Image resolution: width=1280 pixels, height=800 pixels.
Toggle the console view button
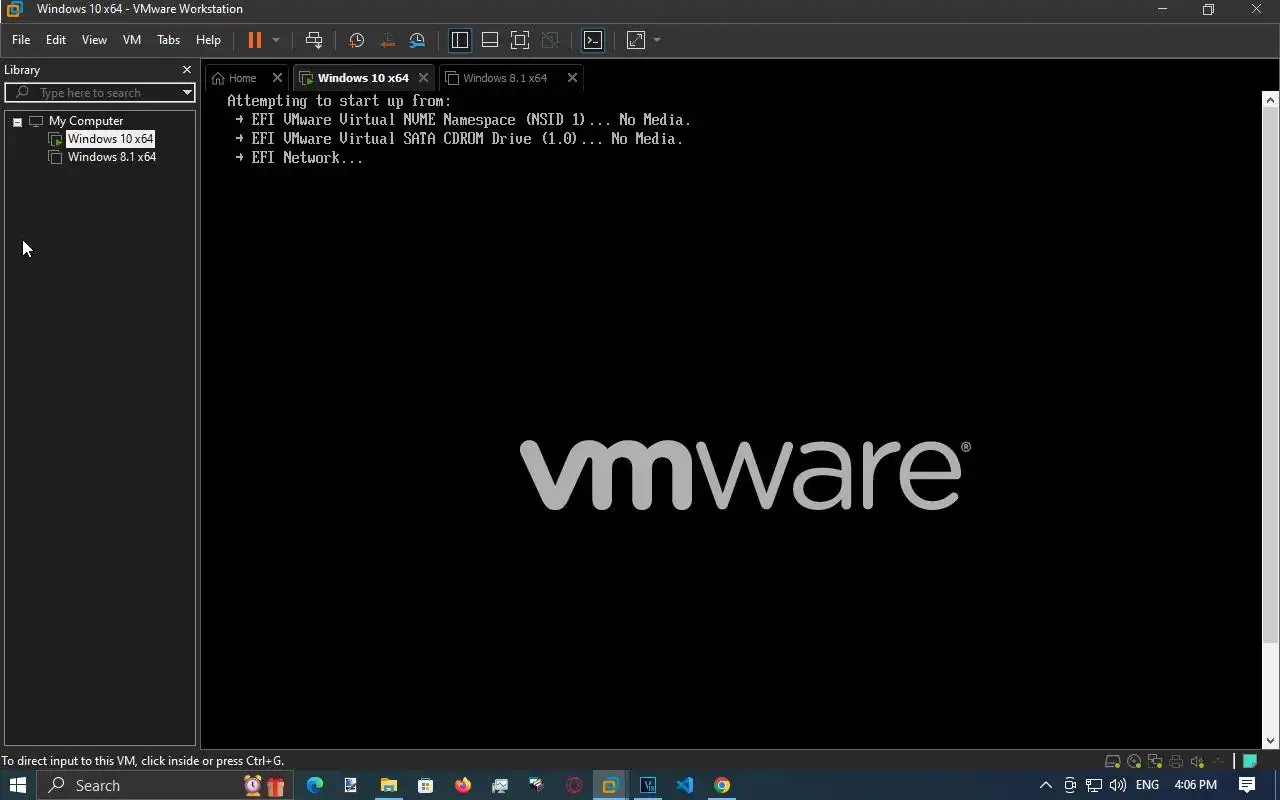click(593, 40)
